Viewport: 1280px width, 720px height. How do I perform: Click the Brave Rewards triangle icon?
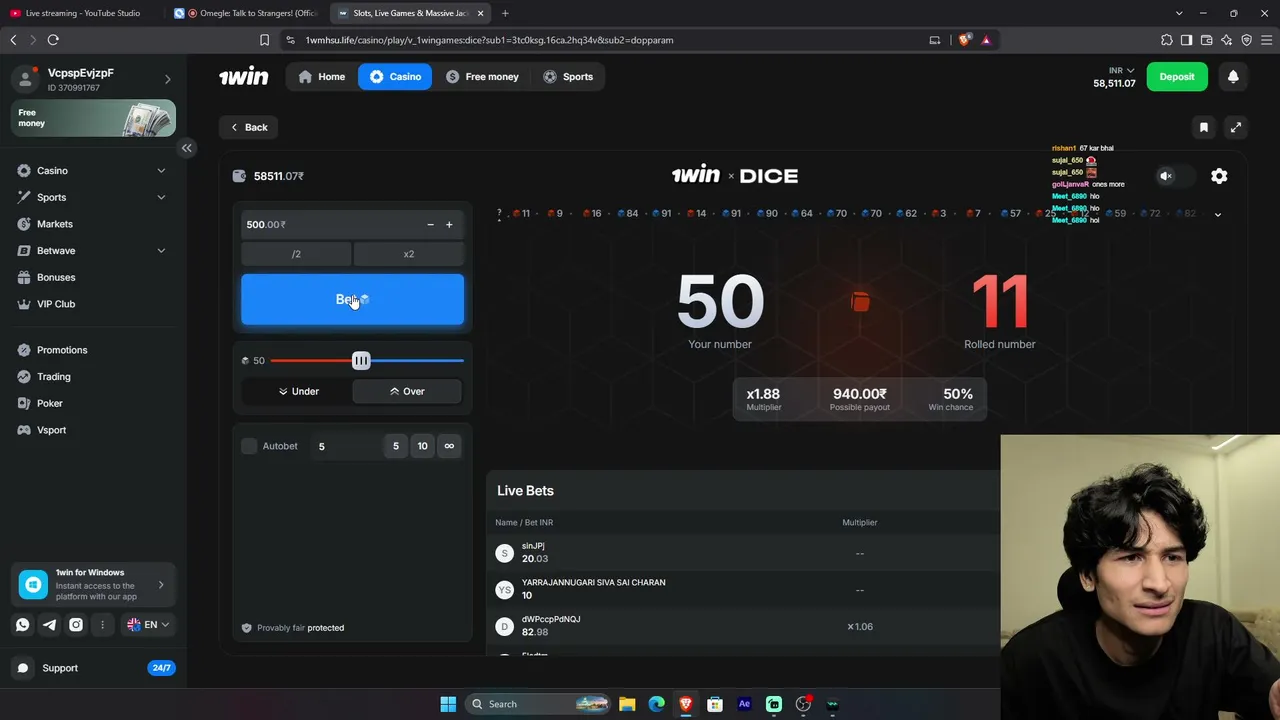coord(986,40)
